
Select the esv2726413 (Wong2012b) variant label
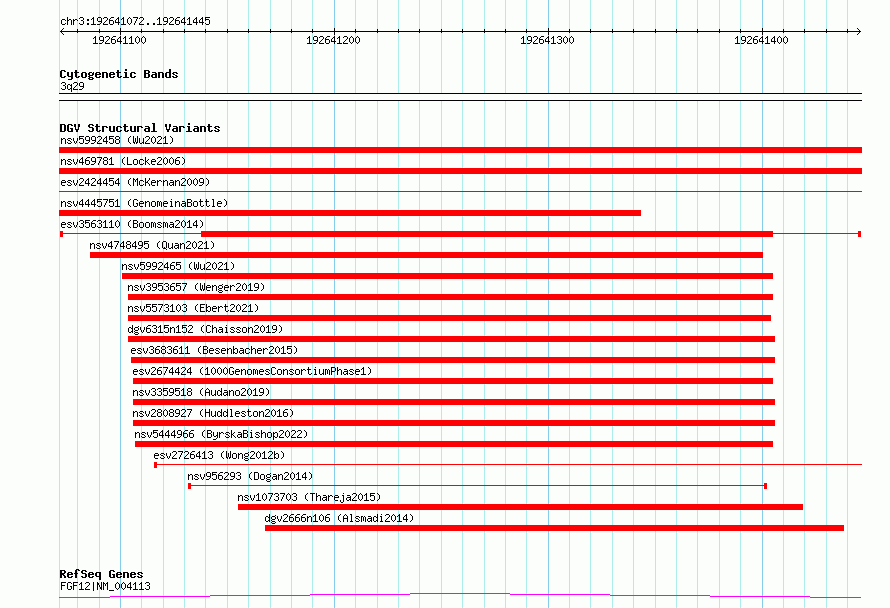tap(219, 455)
